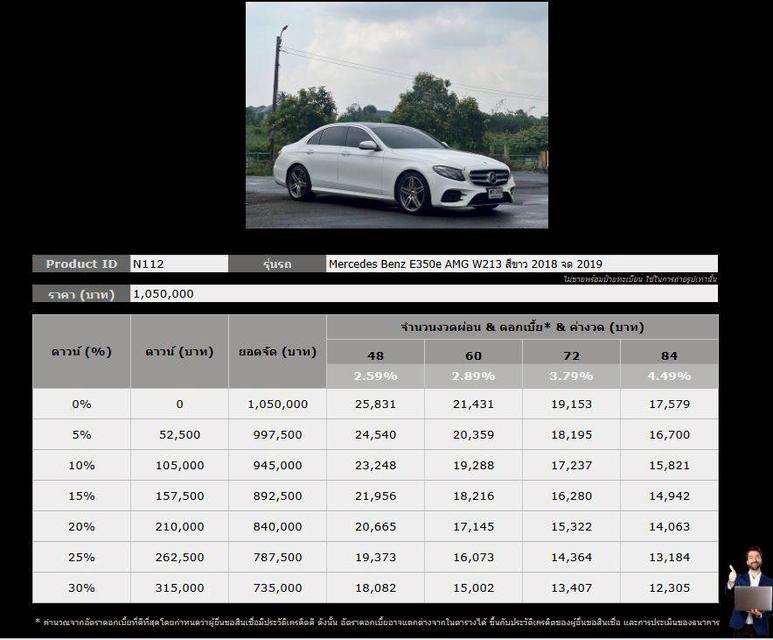Click monthly payment 12,305

(x=669, y=588)
